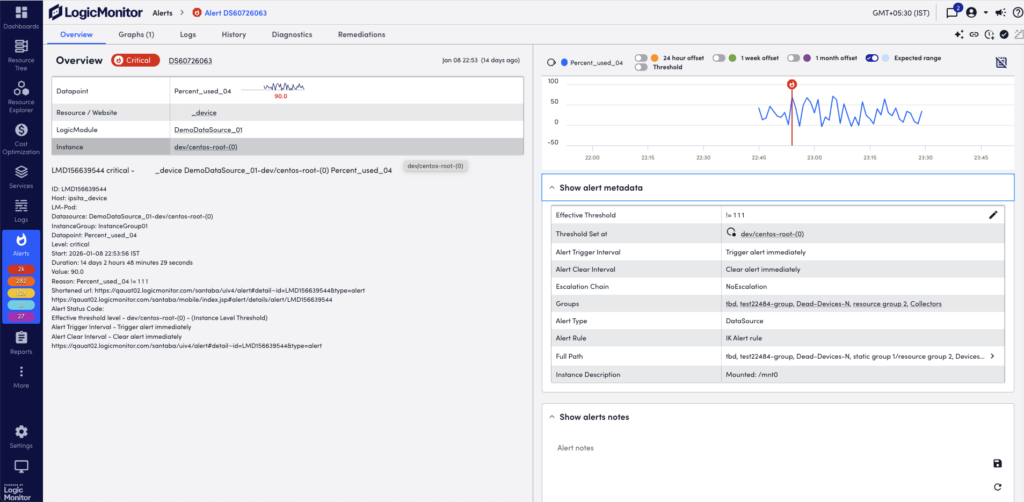
Task: Enable the 24 hour offset toggle
Action: tap(641, 58)
